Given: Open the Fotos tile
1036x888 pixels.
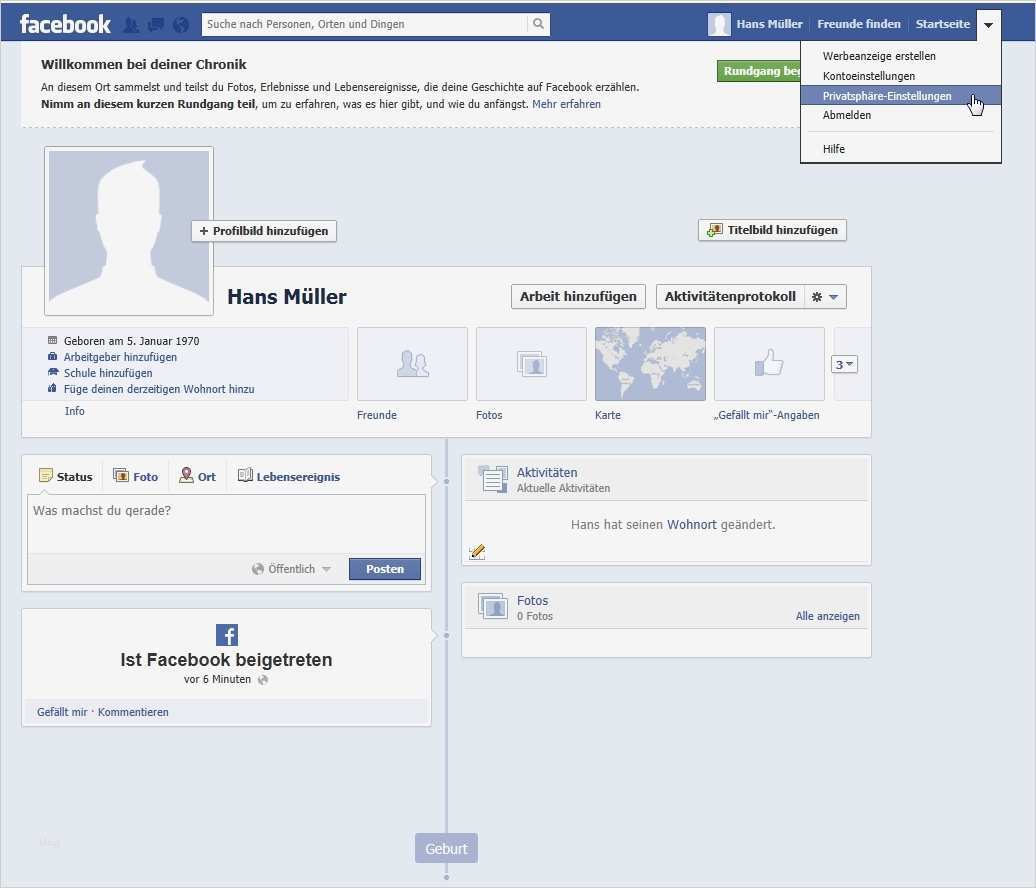Looking at the screenshot, I should pos(531,364).
